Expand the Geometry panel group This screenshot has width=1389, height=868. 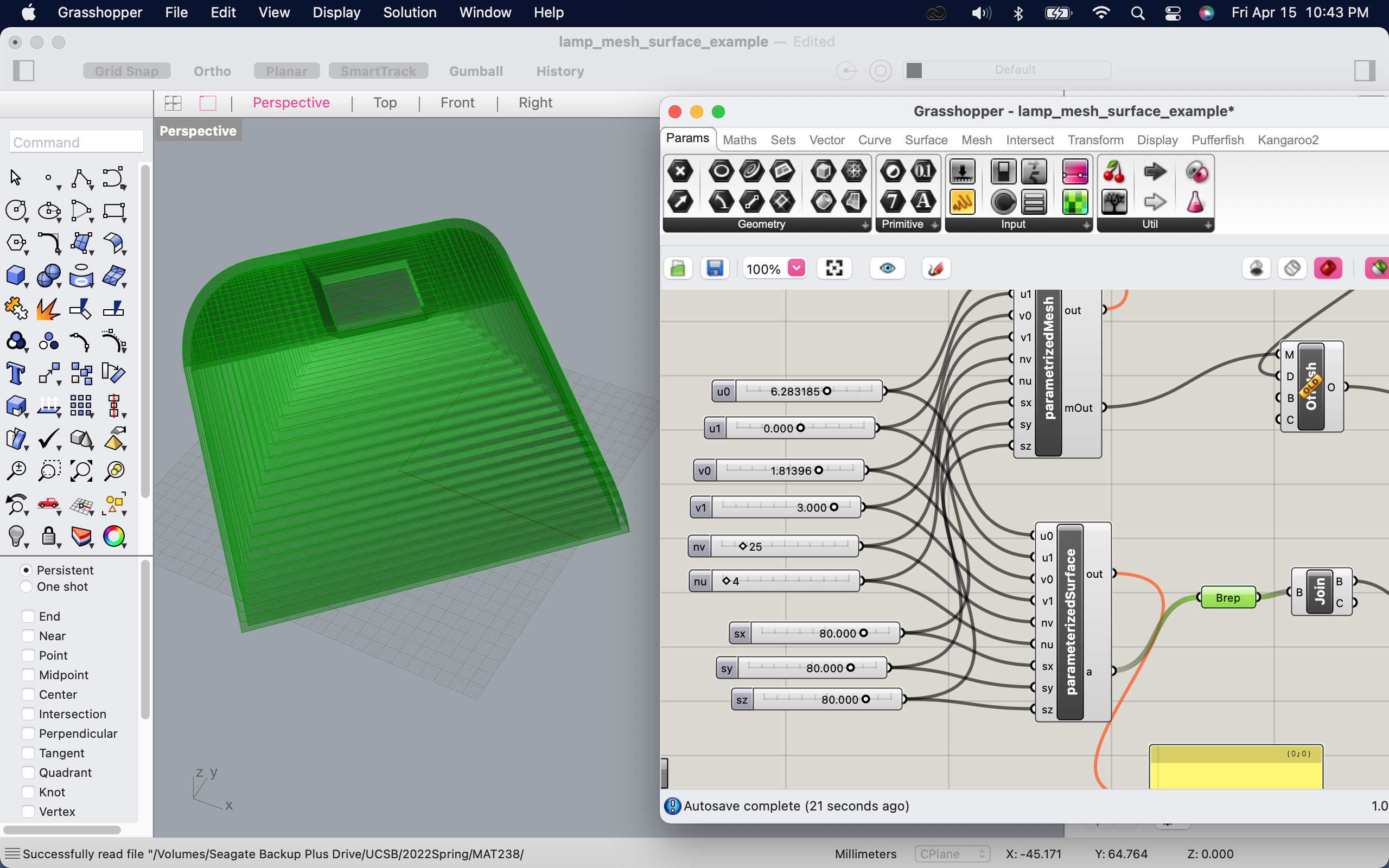point(865,225)
